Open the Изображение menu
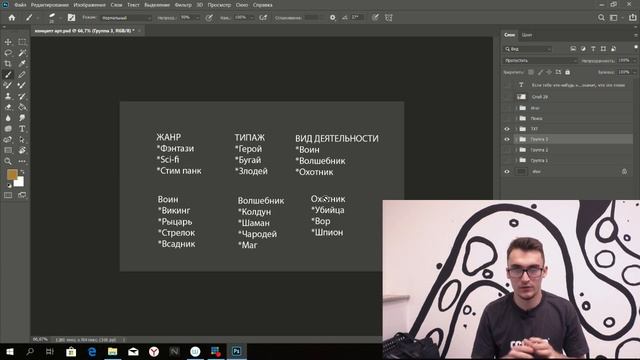The image size is (640, 360). tap(89, 5)
